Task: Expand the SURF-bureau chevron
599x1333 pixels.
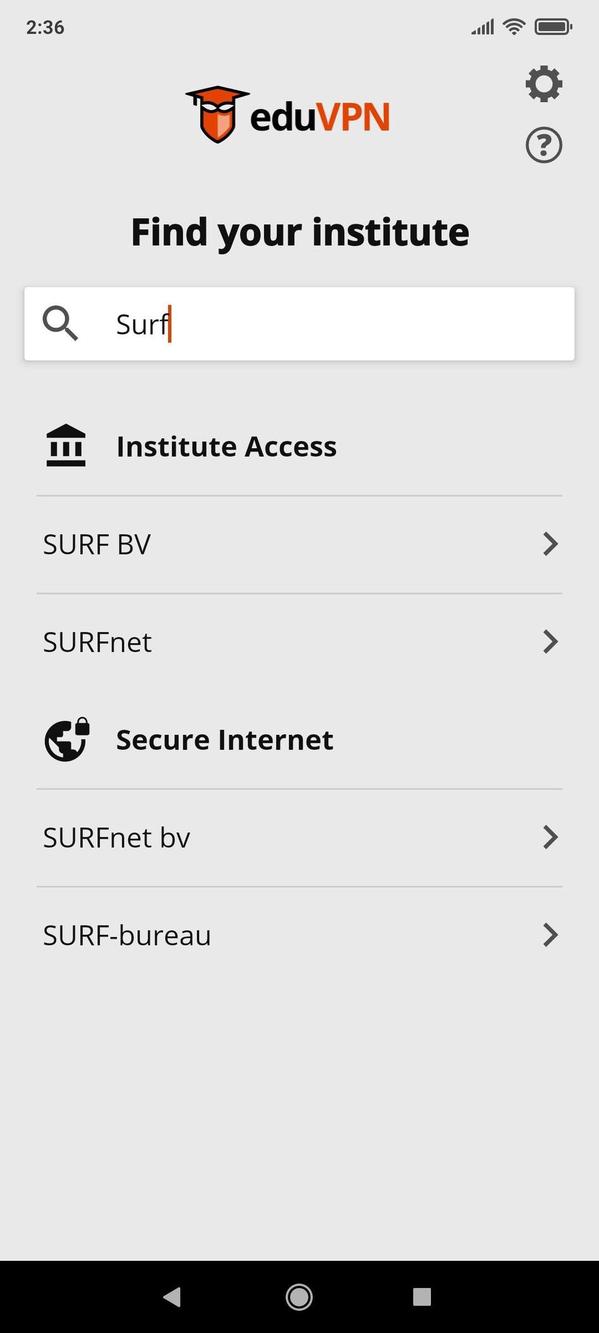Action: tap(550, 934)
